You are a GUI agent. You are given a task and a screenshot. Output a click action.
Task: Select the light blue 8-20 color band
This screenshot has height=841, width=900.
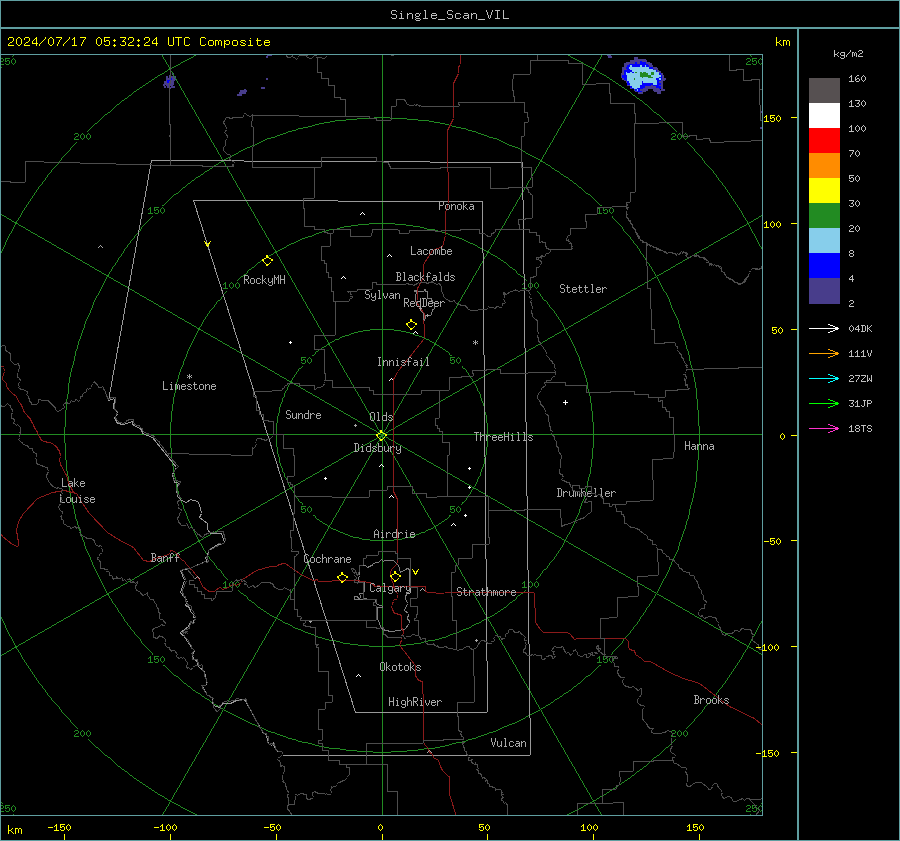tap(824, 241)
